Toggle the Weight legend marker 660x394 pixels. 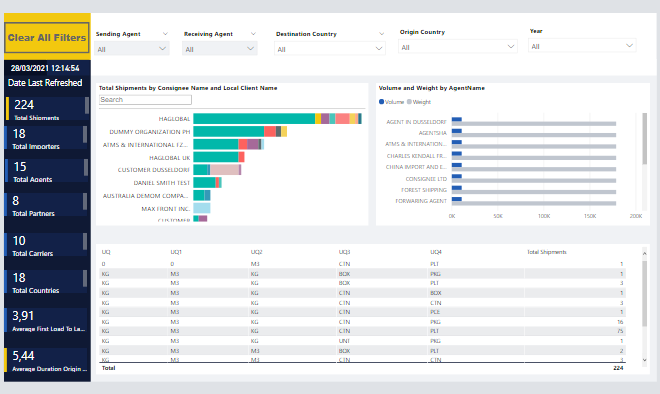(x=409, y=101)
